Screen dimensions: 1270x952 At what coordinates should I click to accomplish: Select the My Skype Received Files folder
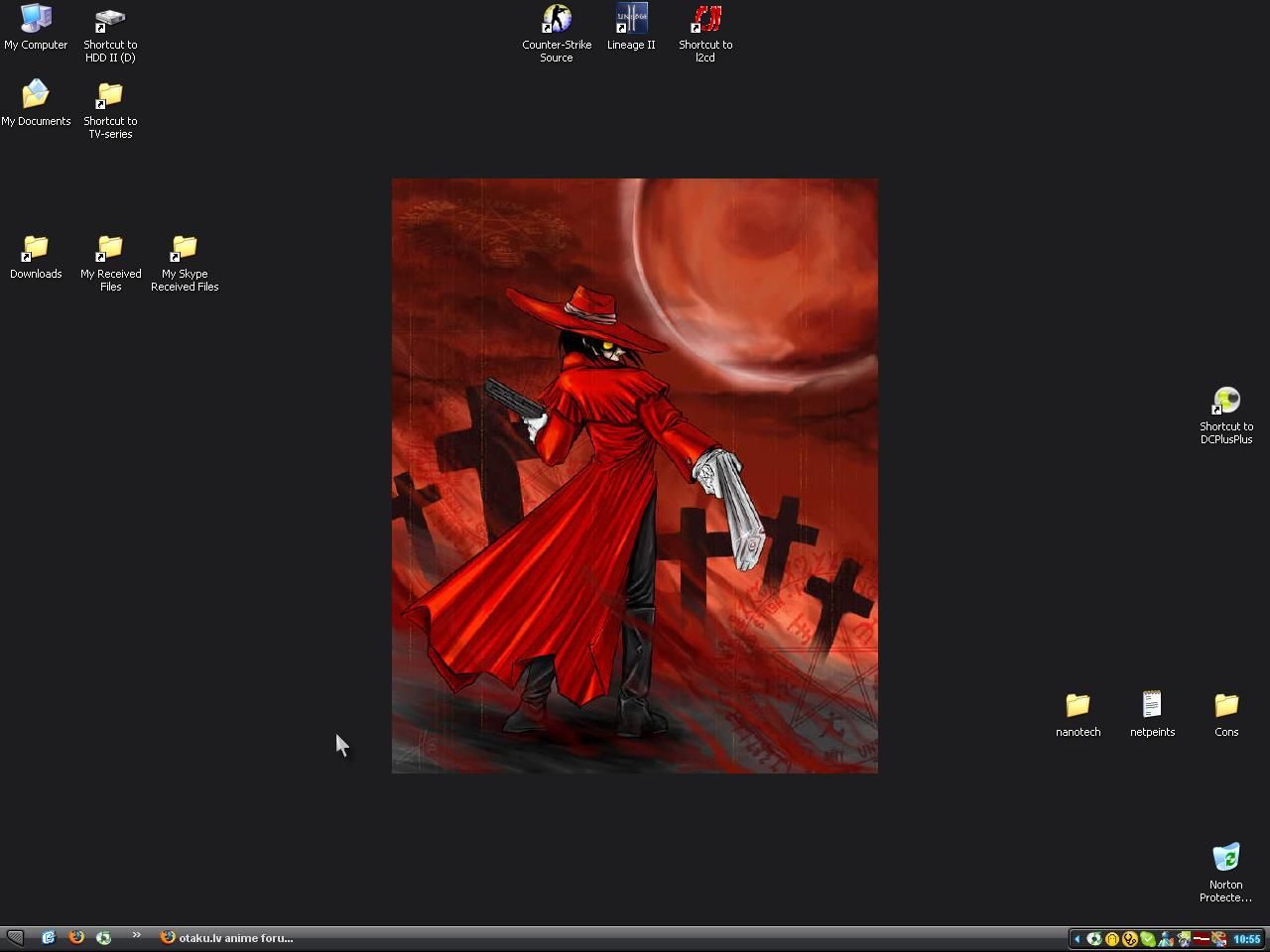pyautogui.click(x=185, y=263)
